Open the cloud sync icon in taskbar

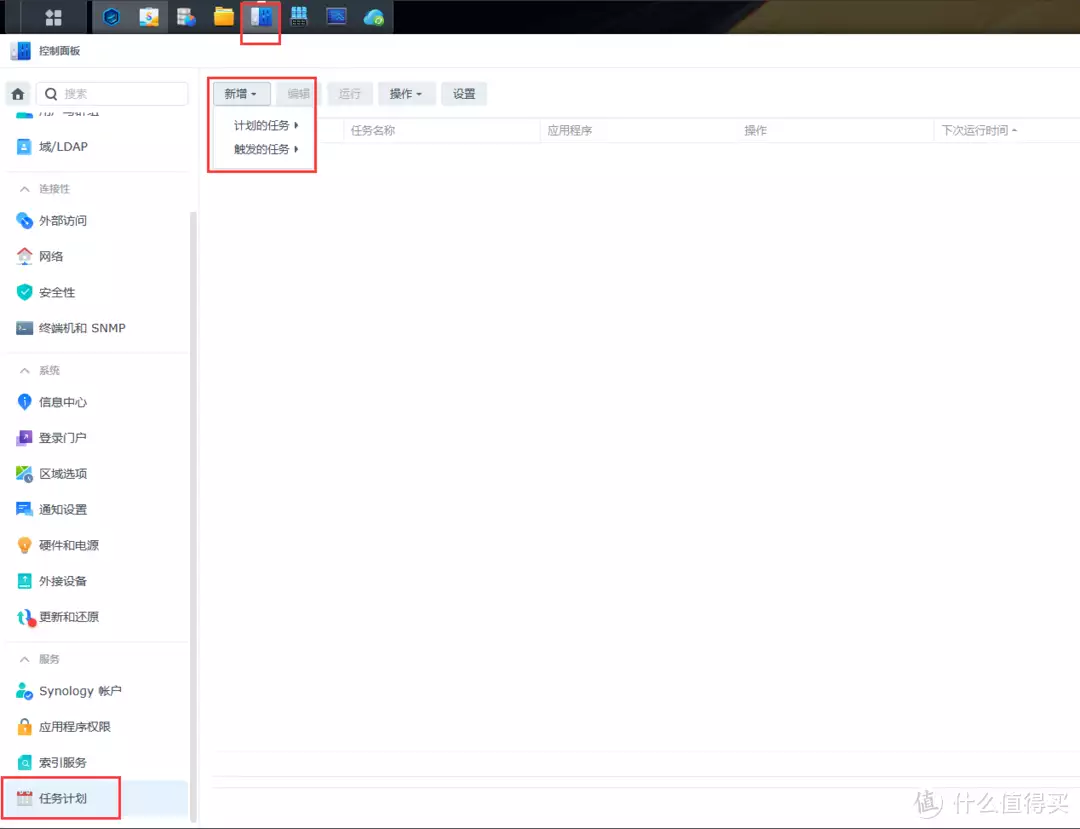(x=374, y=17)
